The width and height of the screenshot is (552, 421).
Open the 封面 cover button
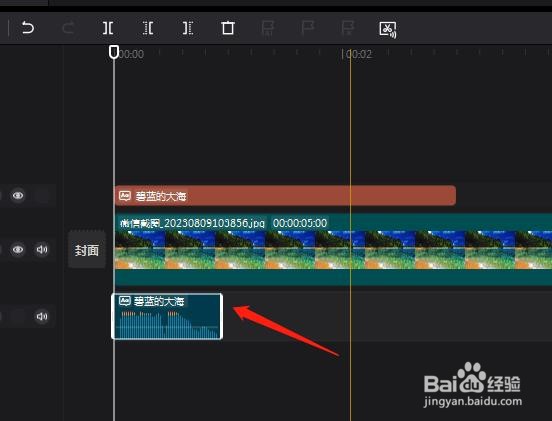click(x=87, y=250)
